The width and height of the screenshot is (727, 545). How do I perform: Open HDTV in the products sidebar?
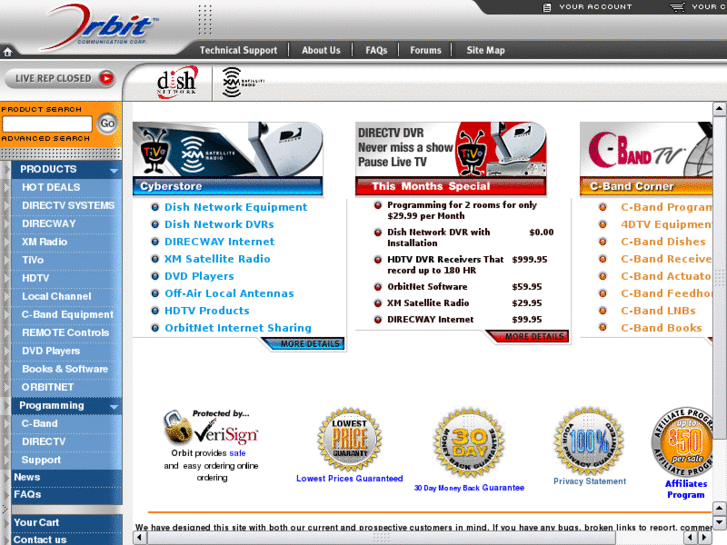point(35,278)
